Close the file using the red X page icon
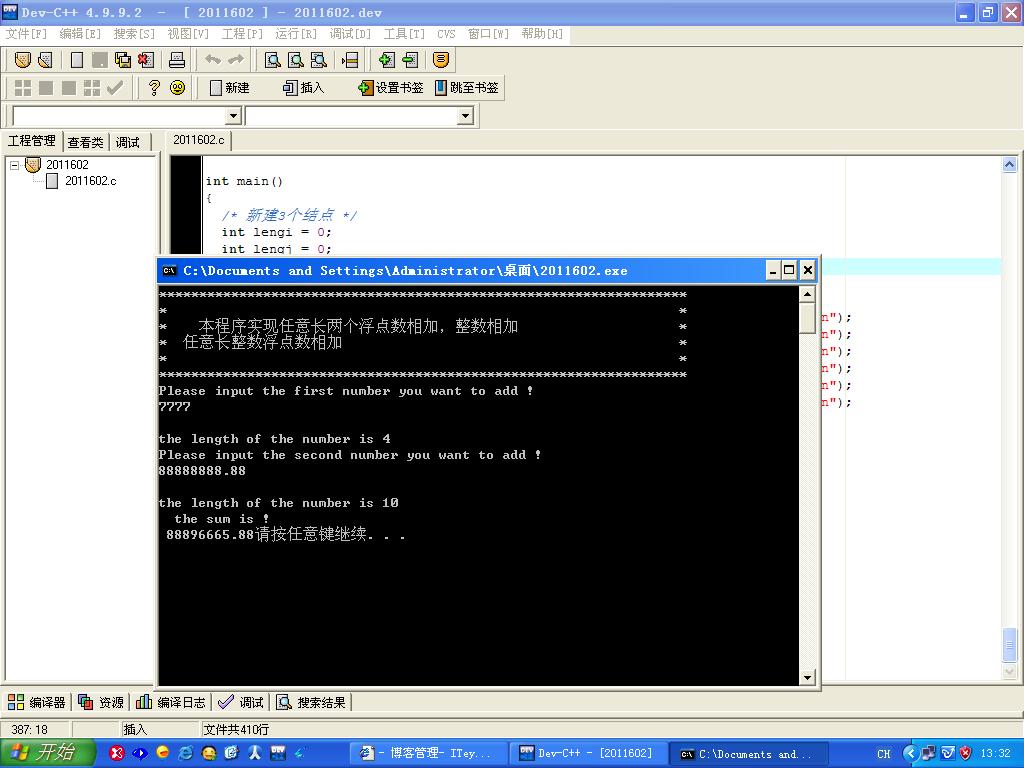The image size is (1024, 768). tap(146, 60)
